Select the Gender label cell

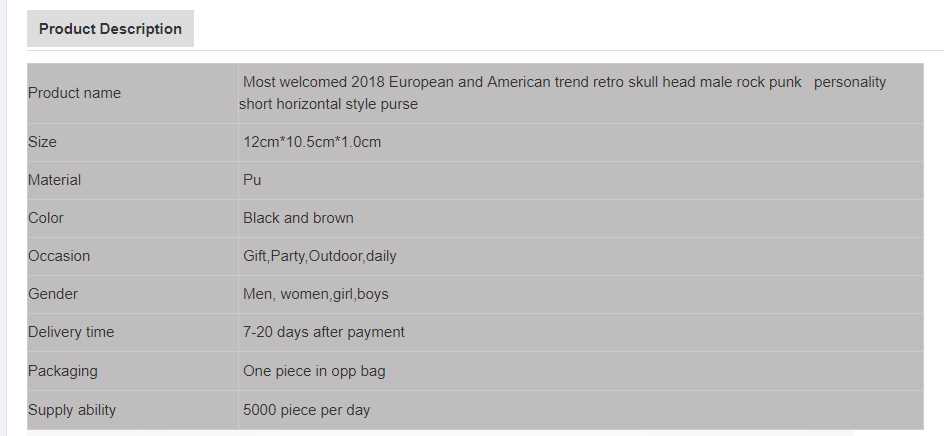53,294
